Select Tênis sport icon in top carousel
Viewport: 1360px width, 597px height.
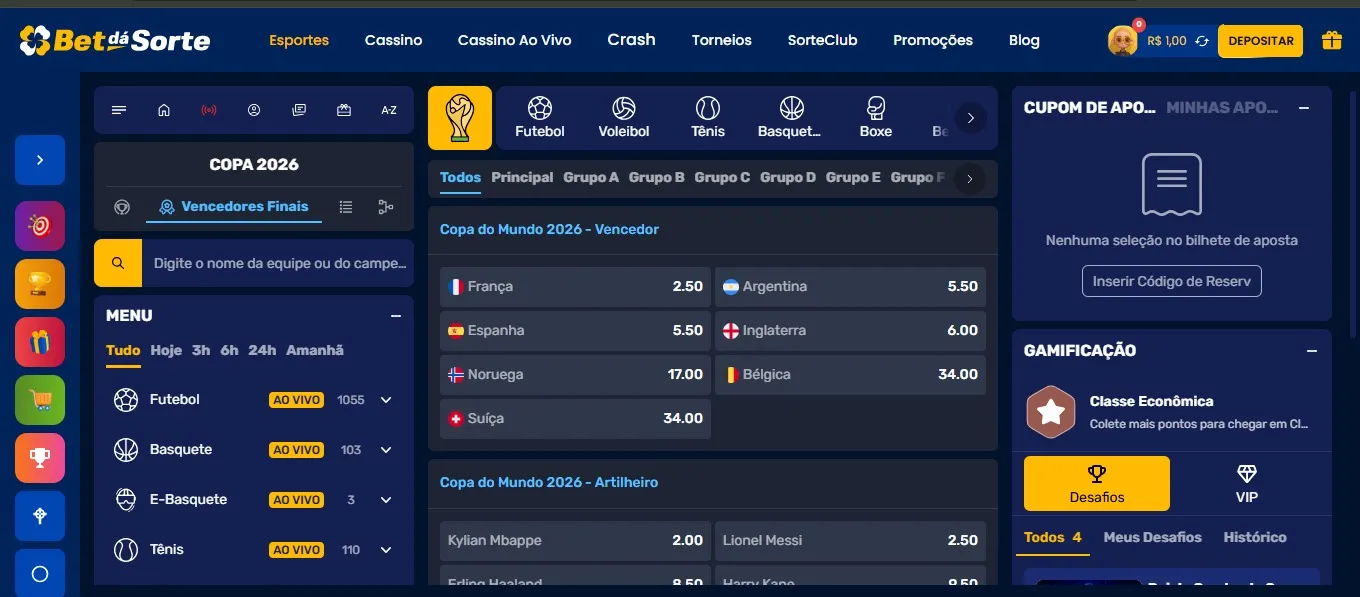pyautogui.click(x=708, y=117)
